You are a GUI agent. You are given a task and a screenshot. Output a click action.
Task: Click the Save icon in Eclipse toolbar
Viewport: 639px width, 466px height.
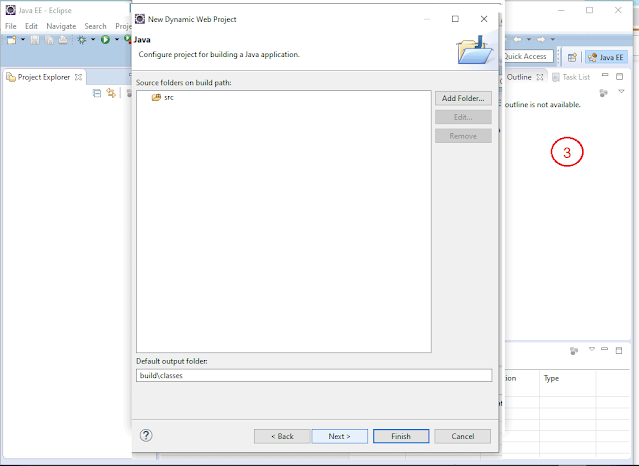tap(35, 40)
